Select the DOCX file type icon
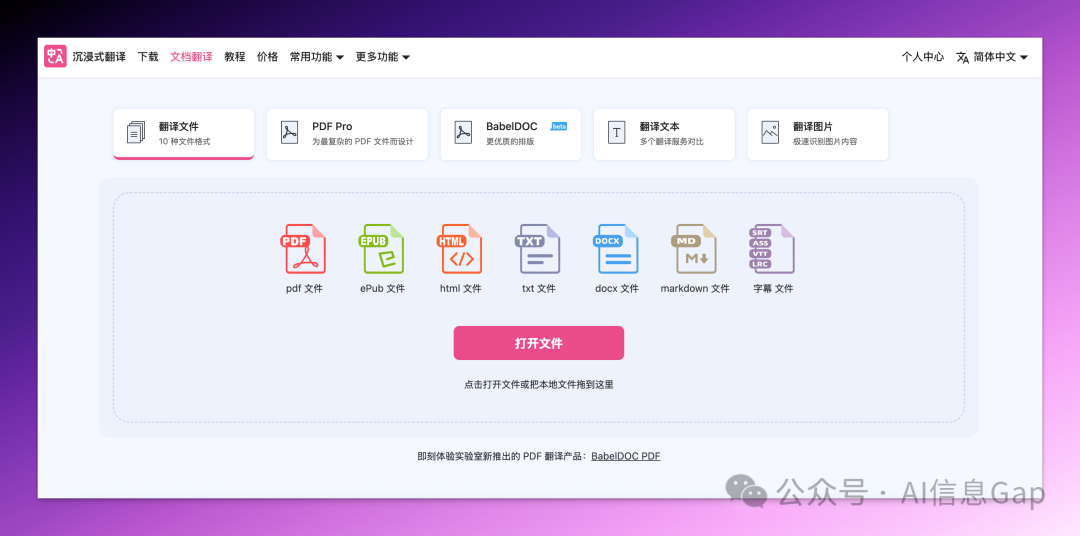The image size is (1080, 536). click(616, 249)
